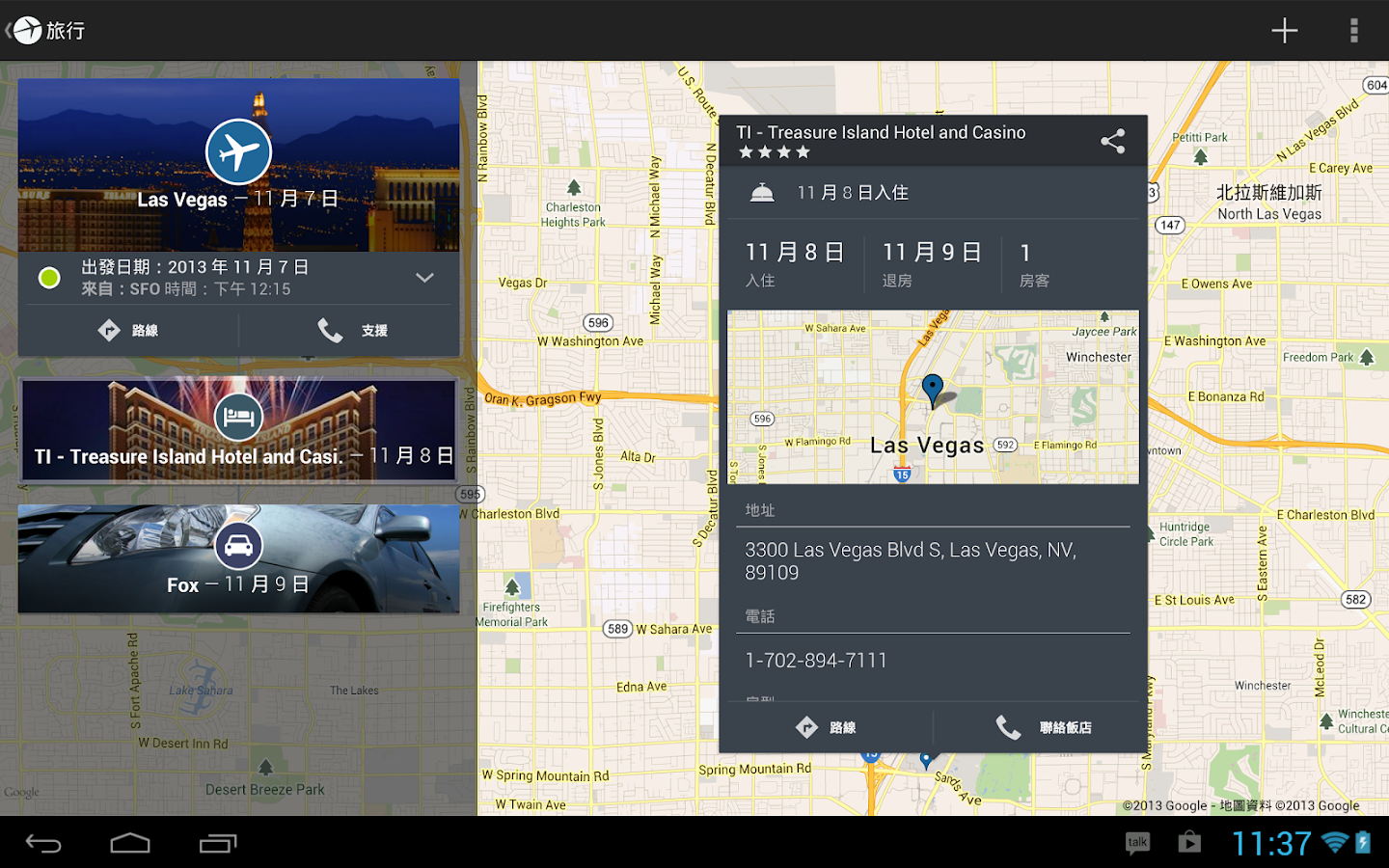
Task: Expand the flight details with the chevron
Action: coord(424,278)
